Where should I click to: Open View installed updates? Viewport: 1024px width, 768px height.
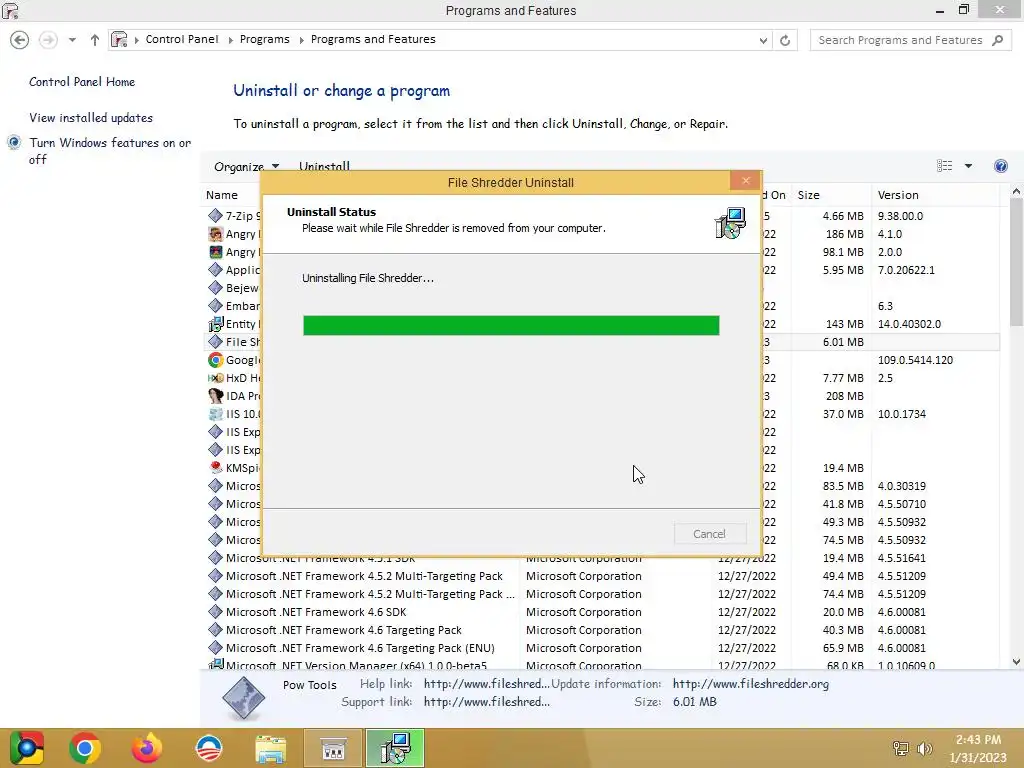[91, 118]
